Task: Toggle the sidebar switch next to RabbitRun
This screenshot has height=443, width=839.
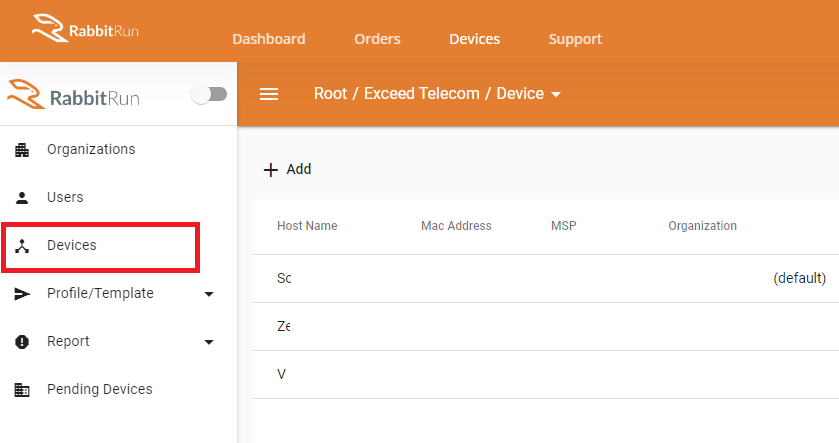Action: click(209, 95)
